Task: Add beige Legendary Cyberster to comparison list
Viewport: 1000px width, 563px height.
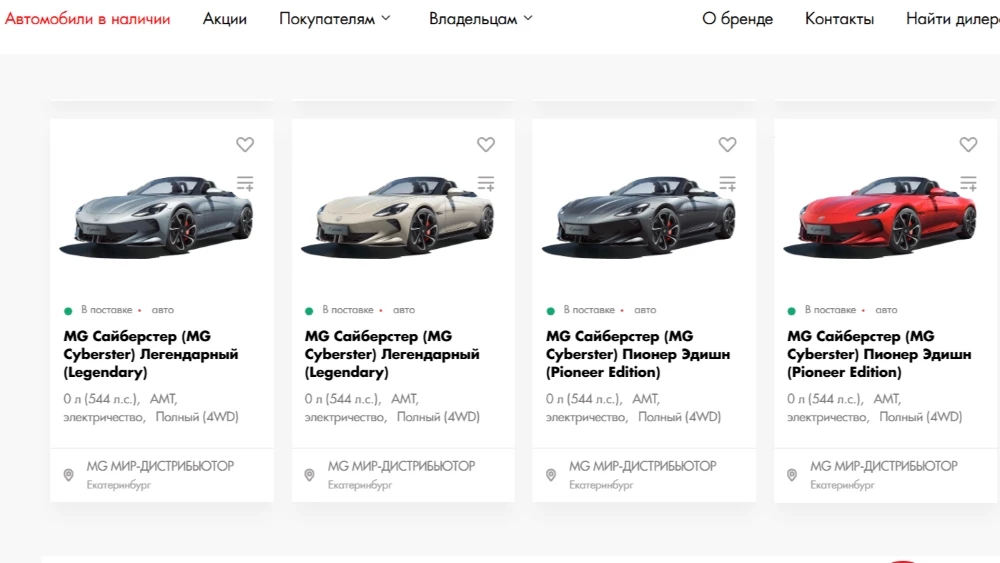Action: 486,184
